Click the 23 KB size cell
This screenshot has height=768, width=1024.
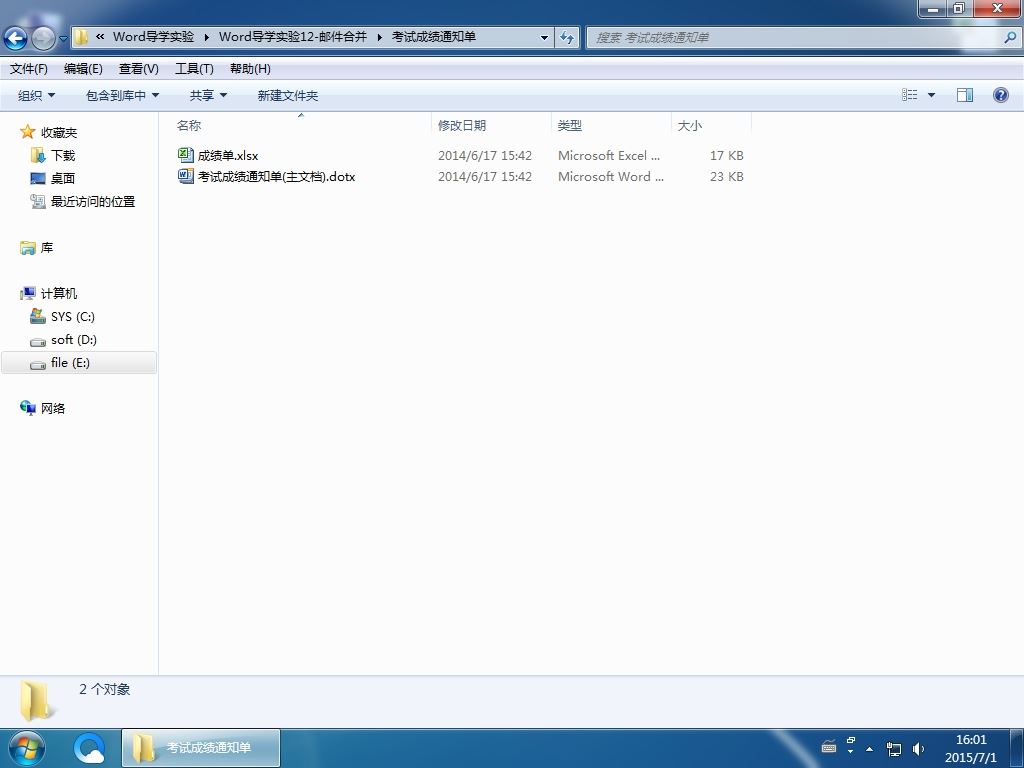point(726,176)
